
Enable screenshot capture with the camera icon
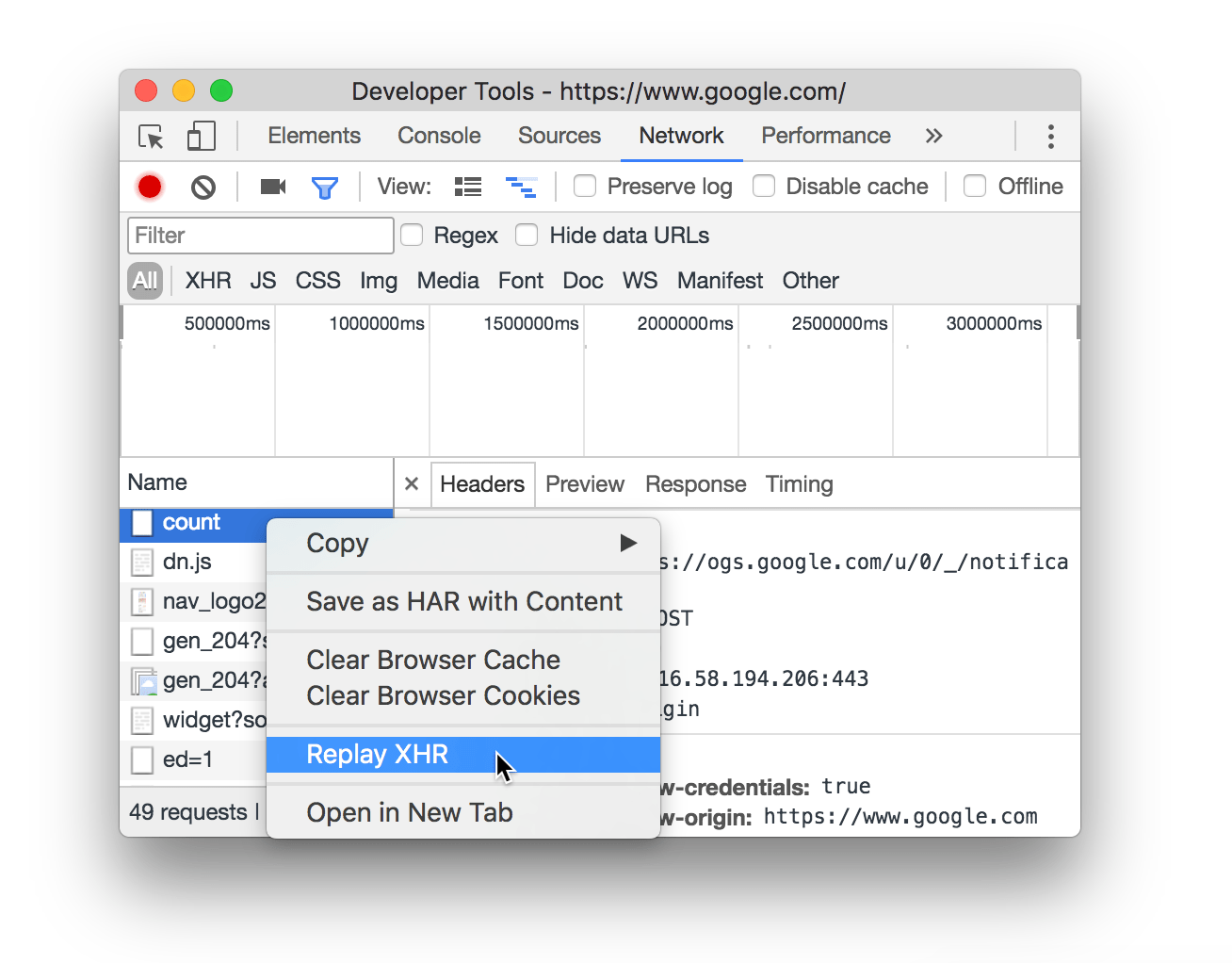pyautogui.click(x=272, y=186)
